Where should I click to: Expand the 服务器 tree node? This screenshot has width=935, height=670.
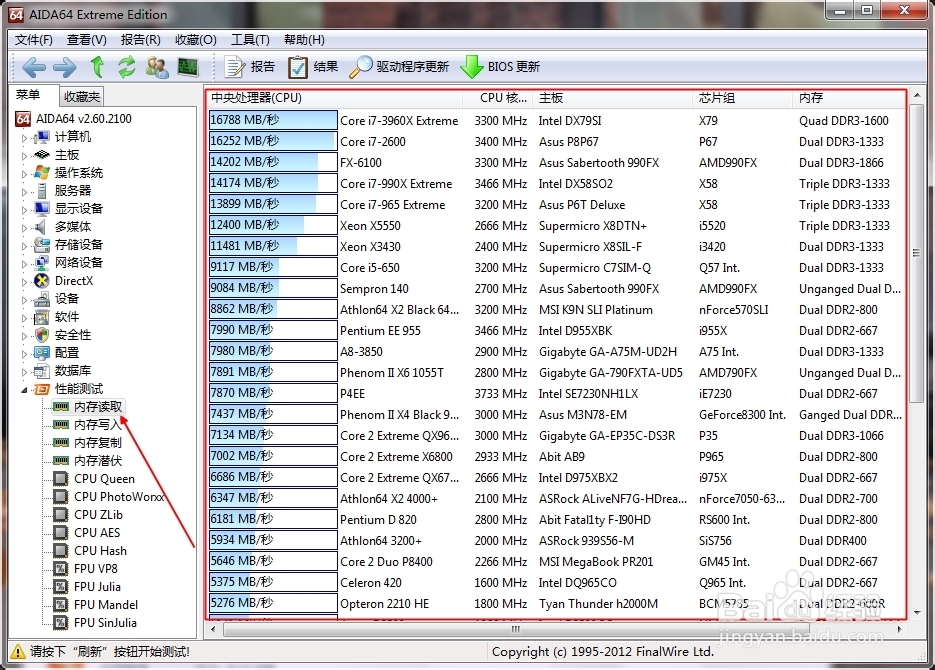(x=24, y=191)
